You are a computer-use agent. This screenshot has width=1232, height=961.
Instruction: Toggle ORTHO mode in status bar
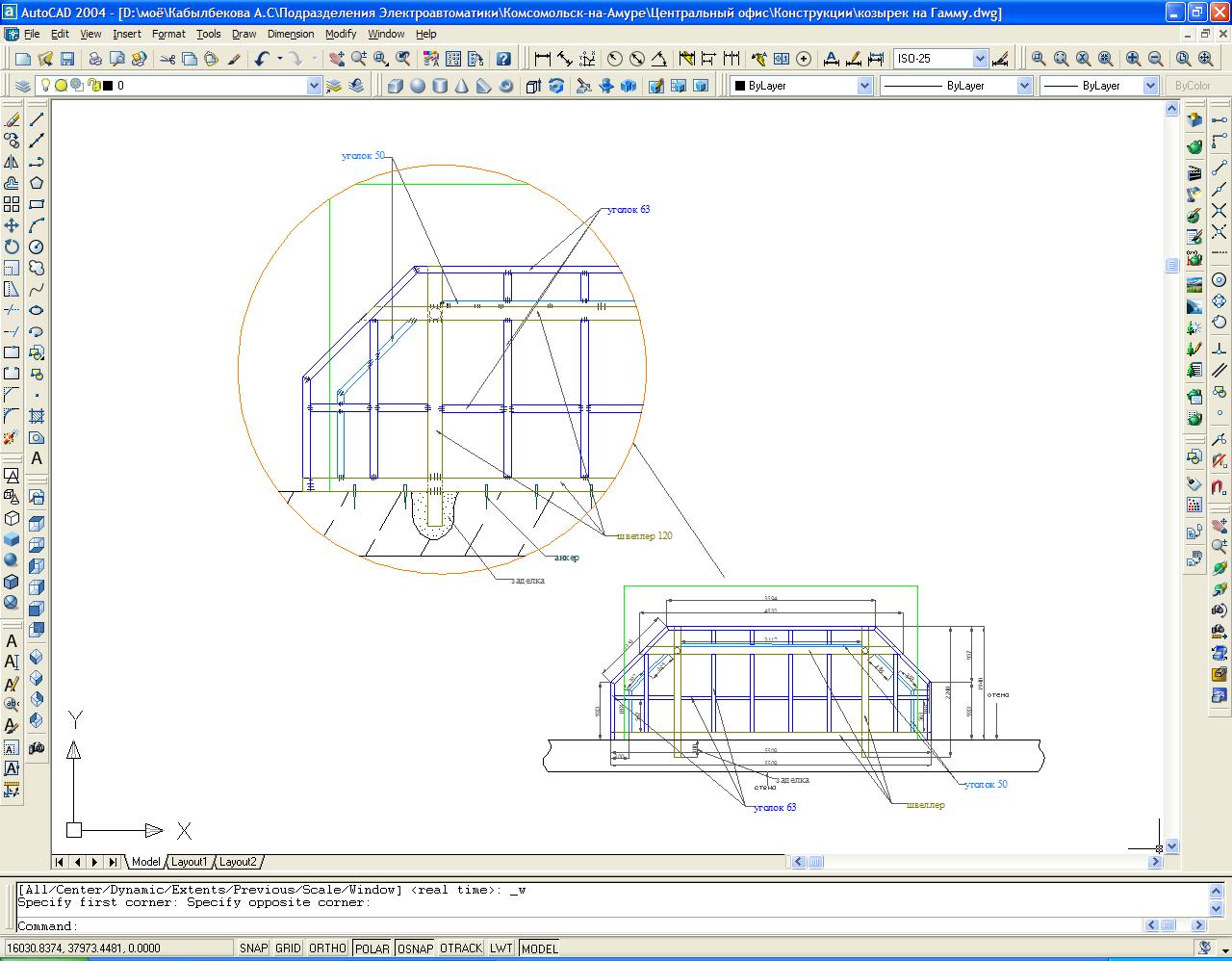pos(327,948)
